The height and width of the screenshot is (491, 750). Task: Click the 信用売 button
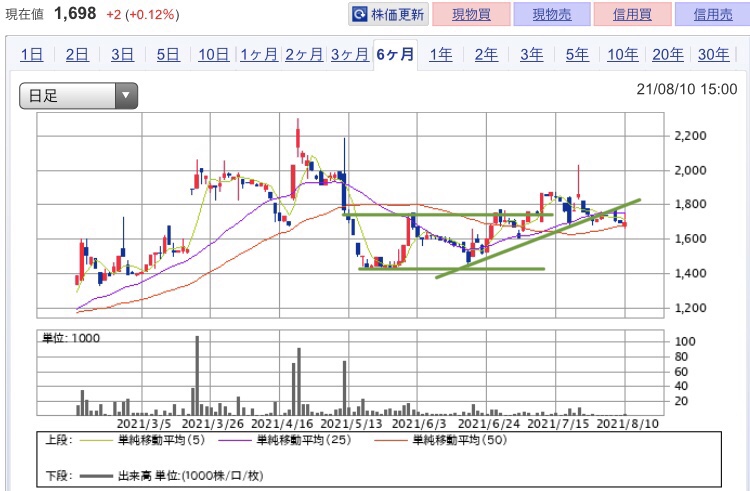(x=713, y=14)
